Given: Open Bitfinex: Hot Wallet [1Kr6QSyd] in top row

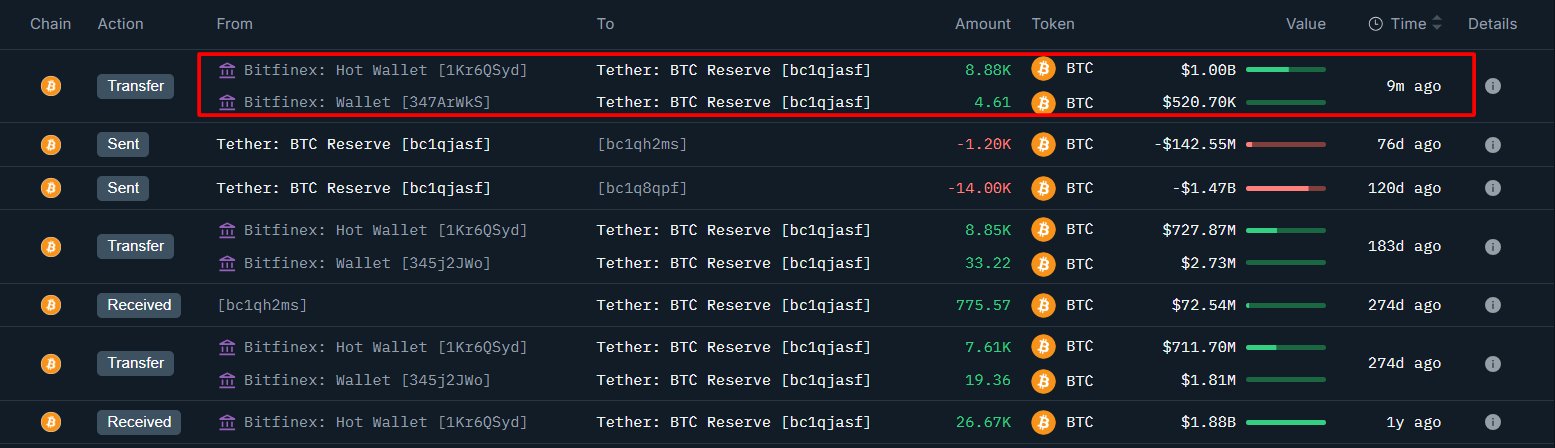Looking at the screenshot, I should [x=385, y=70].
